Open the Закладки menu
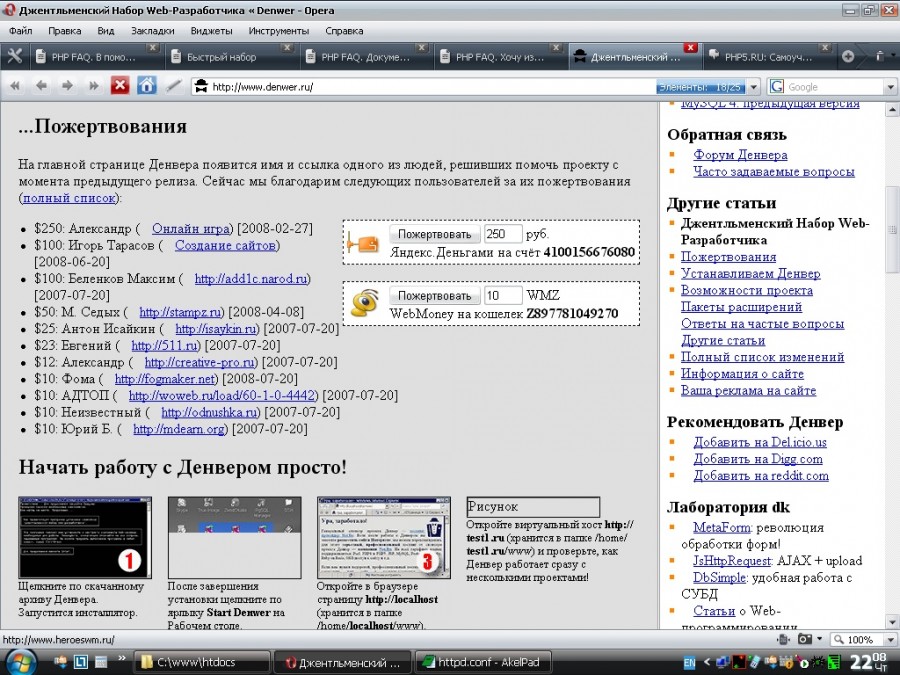The width and height of the screenshot is (900, 675). [x=153, y=31]
